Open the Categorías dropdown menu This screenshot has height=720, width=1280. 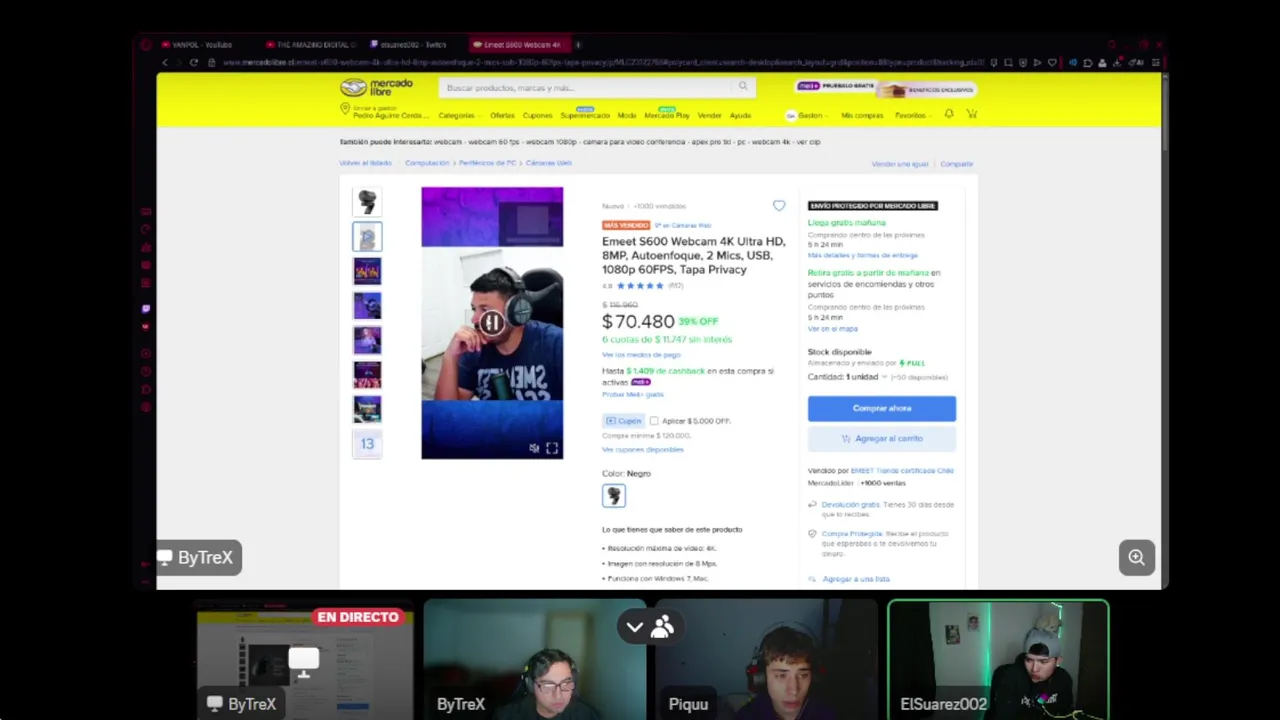click(x=458, y=116)
